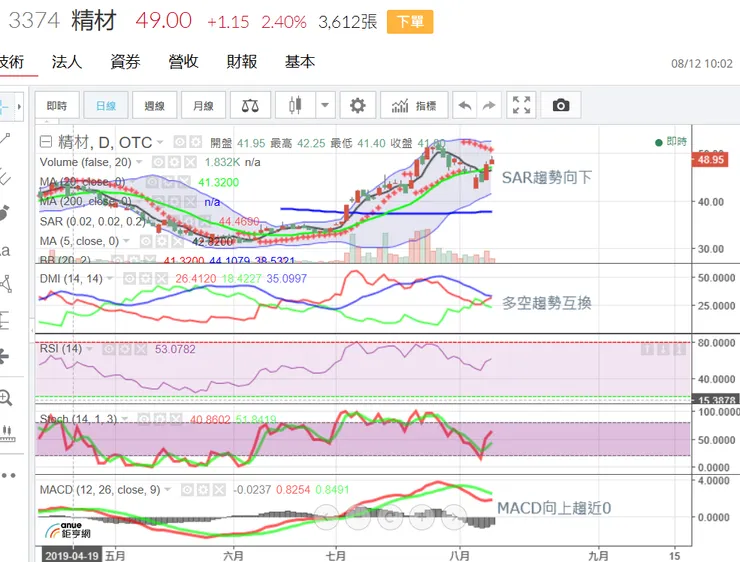The height and width of the screenshot is (562, 740).
Task: Remove the RSI indicator
Action: [x=141, y=349]
